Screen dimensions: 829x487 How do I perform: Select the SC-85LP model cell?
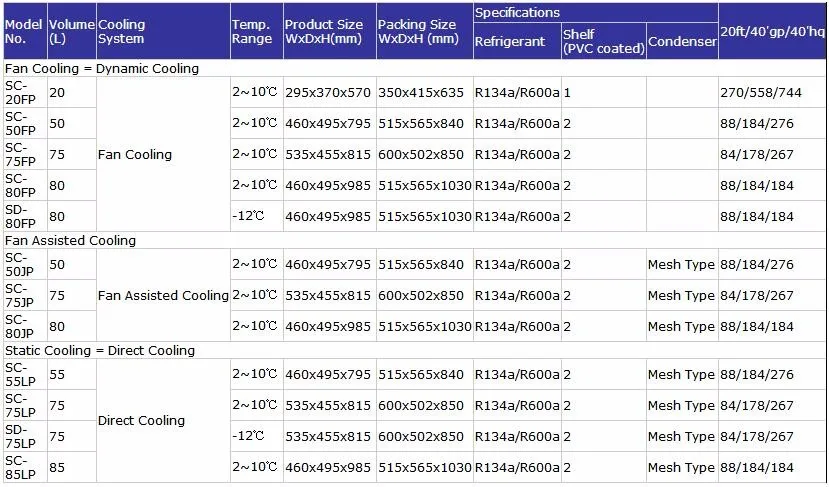coord(24,467)
